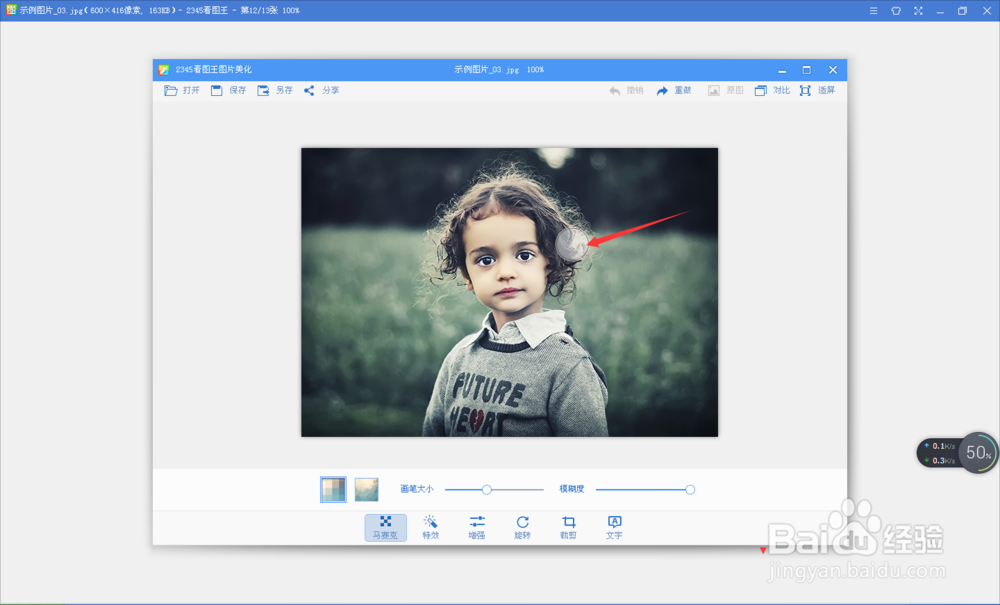Redo with the 重做 button
Screen dimensions: 1000x605
(674, 91)
